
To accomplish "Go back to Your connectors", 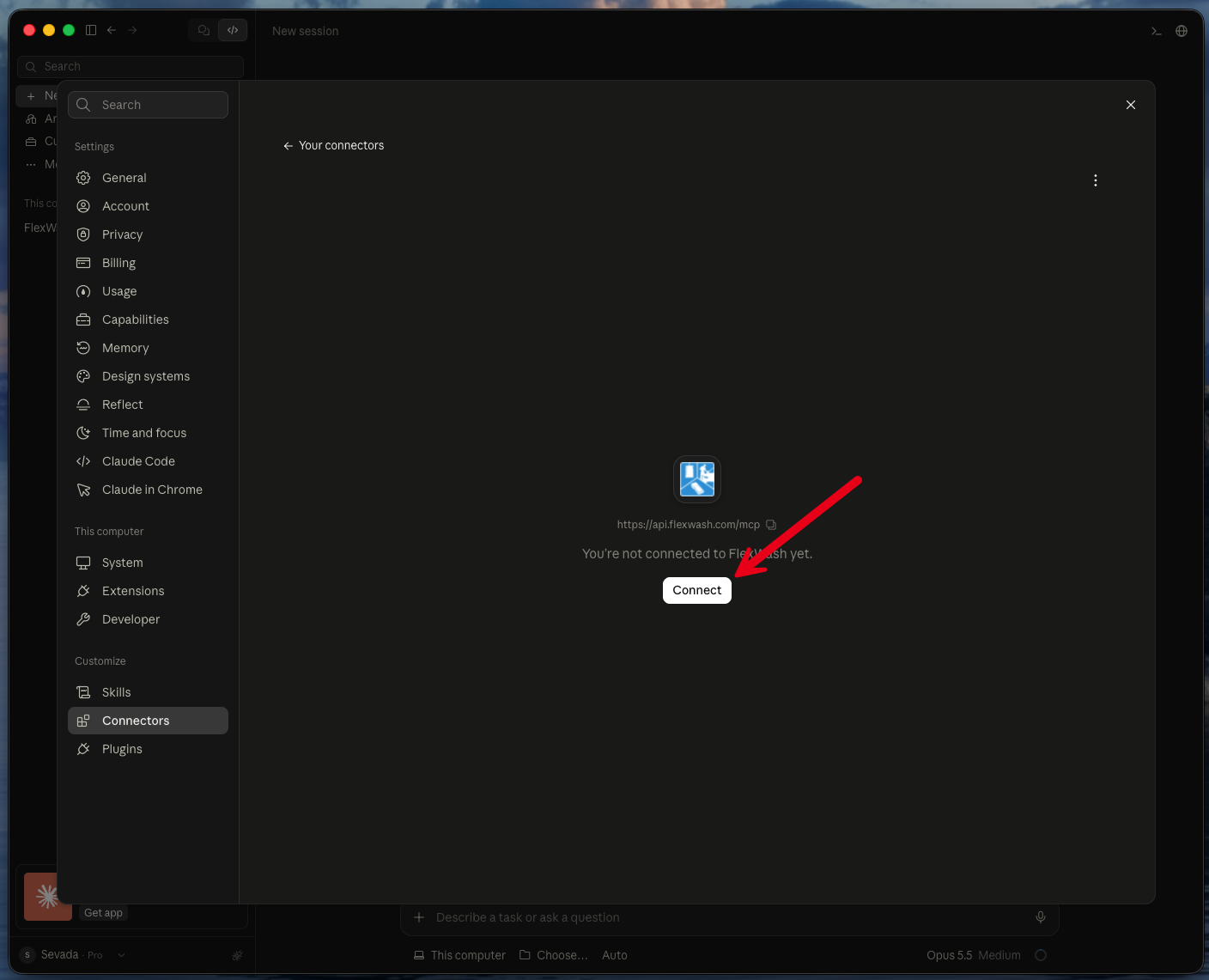I will click(333, 145).
